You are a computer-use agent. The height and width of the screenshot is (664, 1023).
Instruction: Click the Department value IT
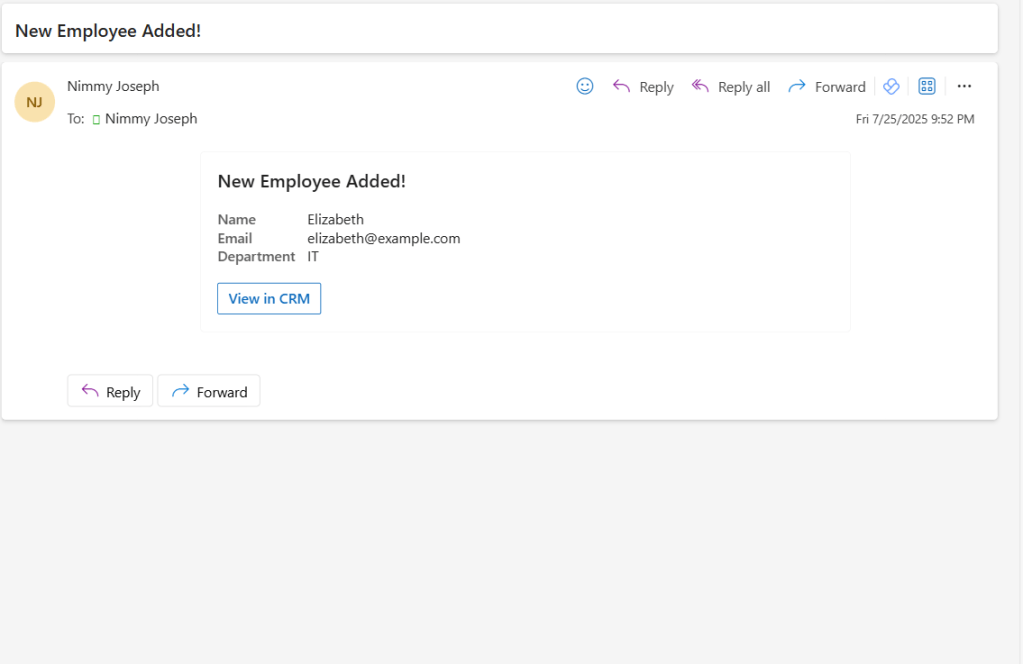coord(313,257)
